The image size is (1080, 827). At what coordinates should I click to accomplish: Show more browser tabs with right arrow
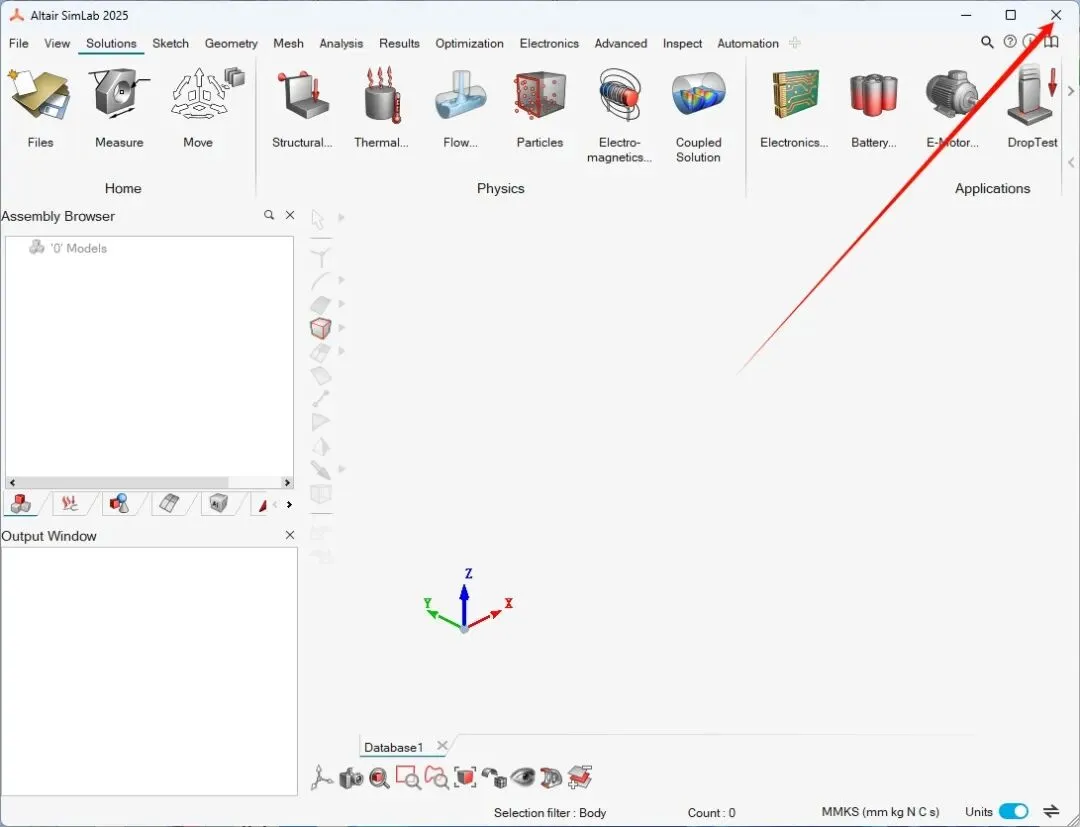(289, 505)
